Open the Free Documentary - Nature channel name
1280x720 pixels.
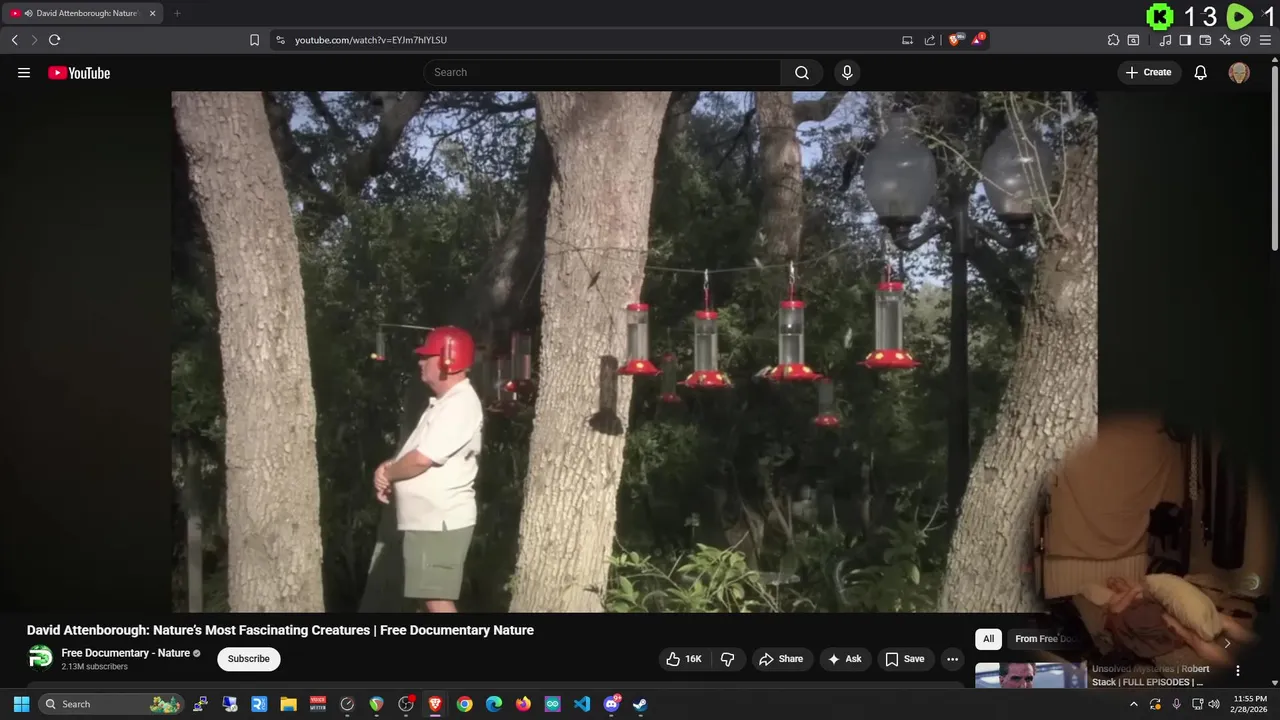click(x=125, y=653)
